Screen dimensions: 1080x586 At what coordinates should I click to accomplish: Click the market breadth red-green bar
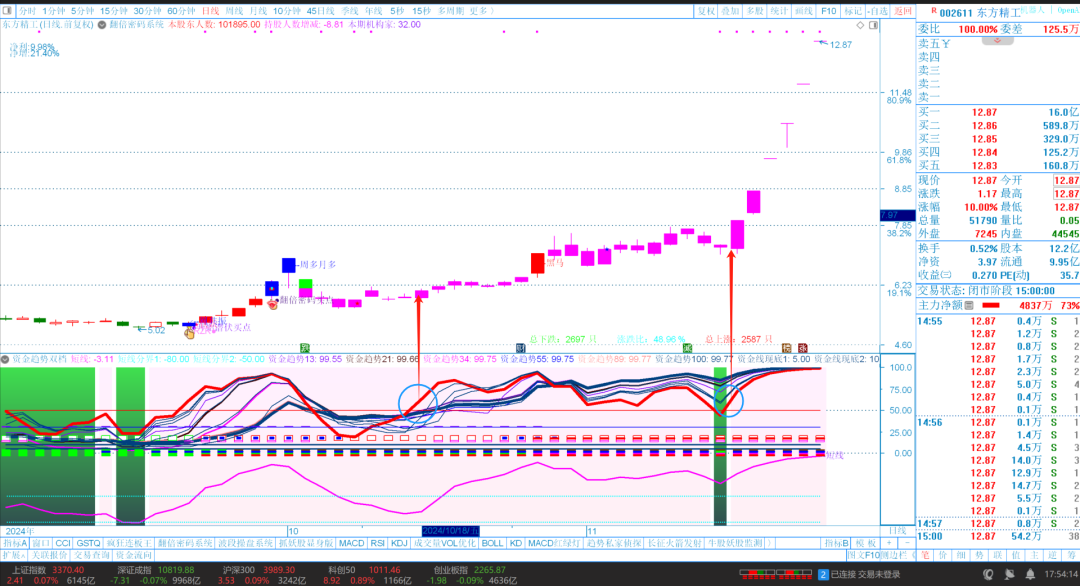(777, 574)
